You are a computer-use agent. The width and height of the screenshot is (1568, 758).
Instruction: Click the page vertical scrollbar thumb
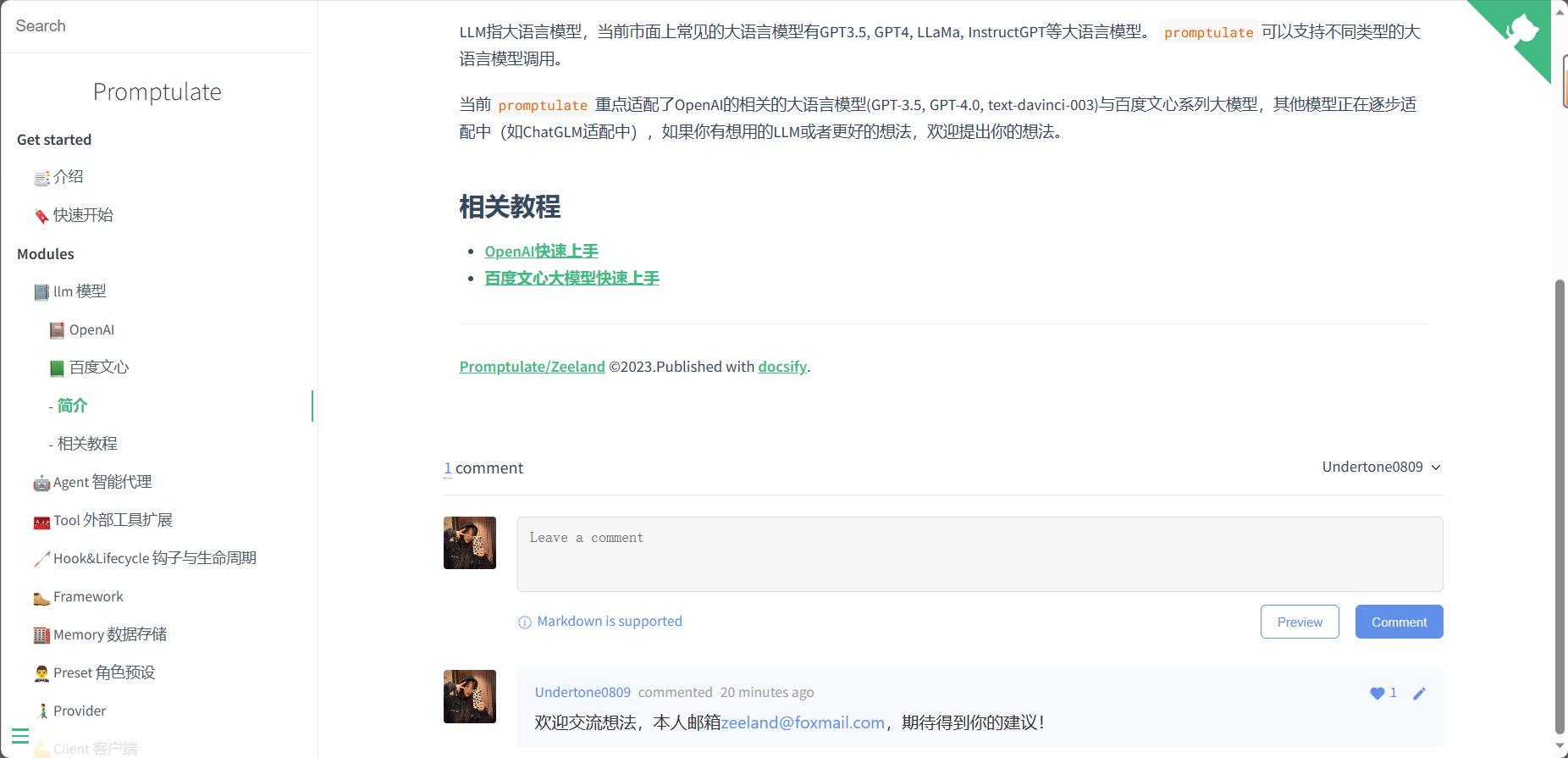1560,506
